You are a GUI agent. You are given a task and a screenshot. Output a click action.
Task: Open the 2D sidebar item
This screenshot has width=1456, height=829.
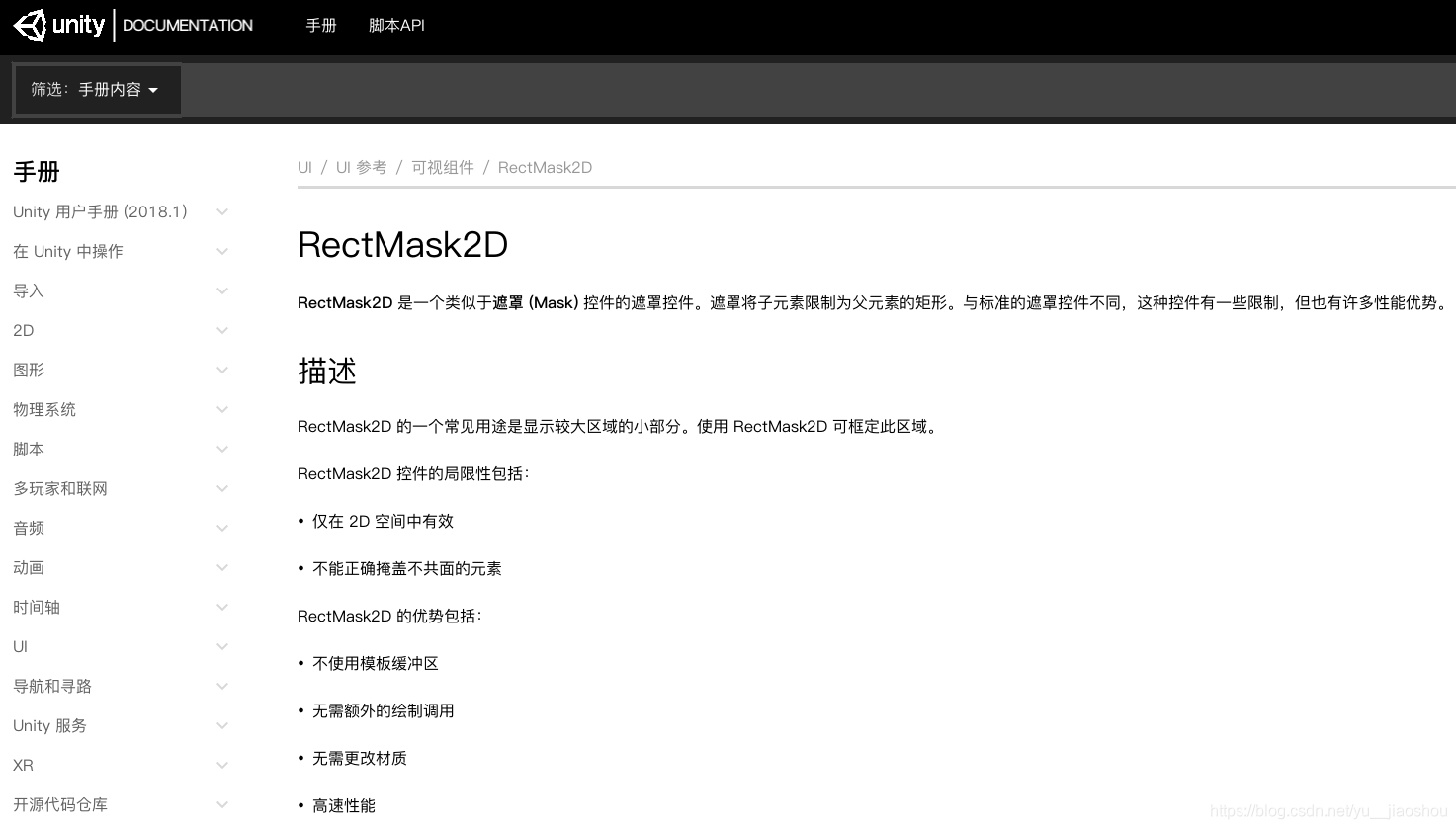[x=24, y=331]
